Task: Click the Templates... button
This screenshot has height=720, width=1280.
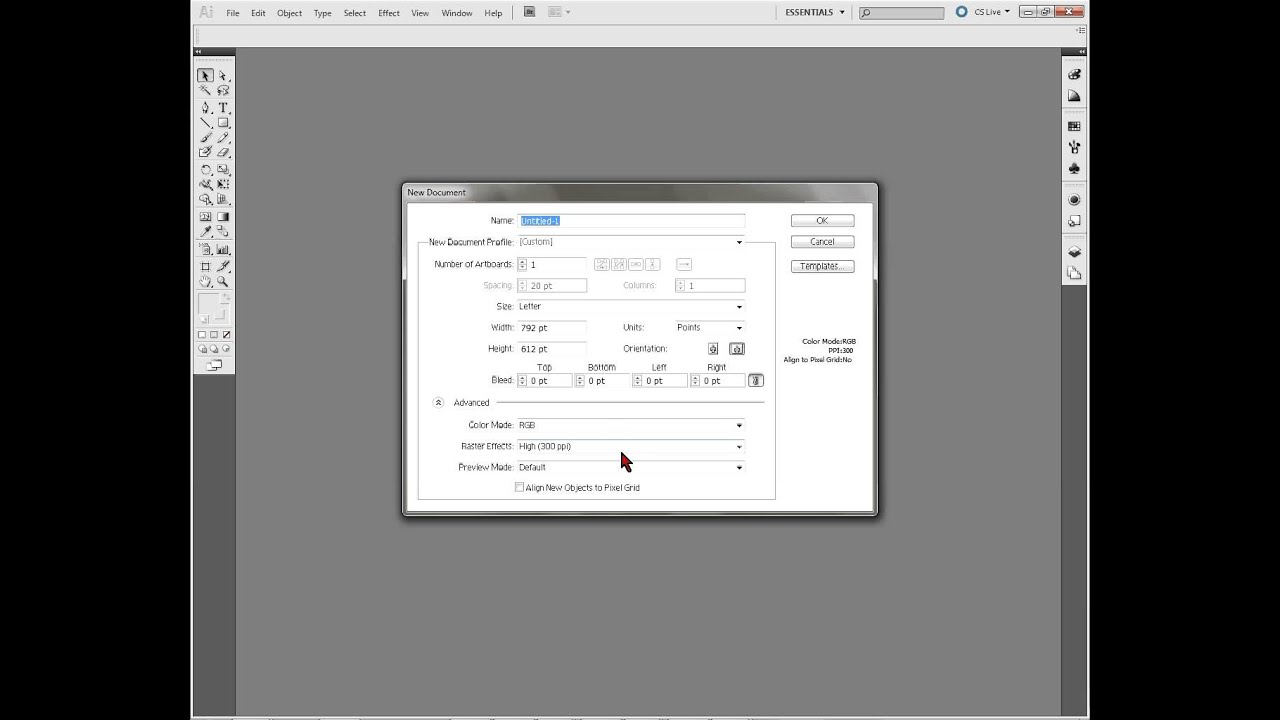Action: tap(822, 266)
